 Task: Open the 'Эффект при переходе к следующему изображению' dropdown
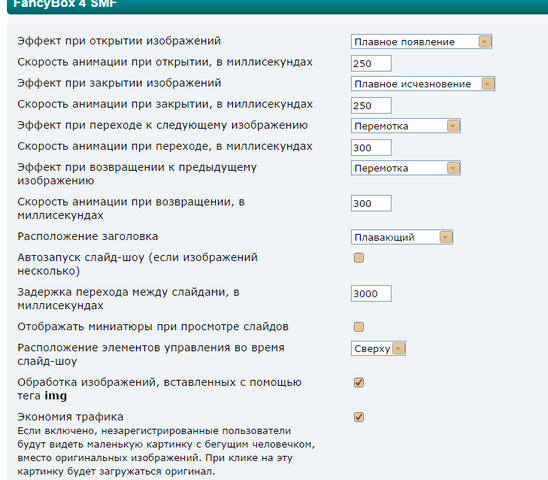point(406,126)
